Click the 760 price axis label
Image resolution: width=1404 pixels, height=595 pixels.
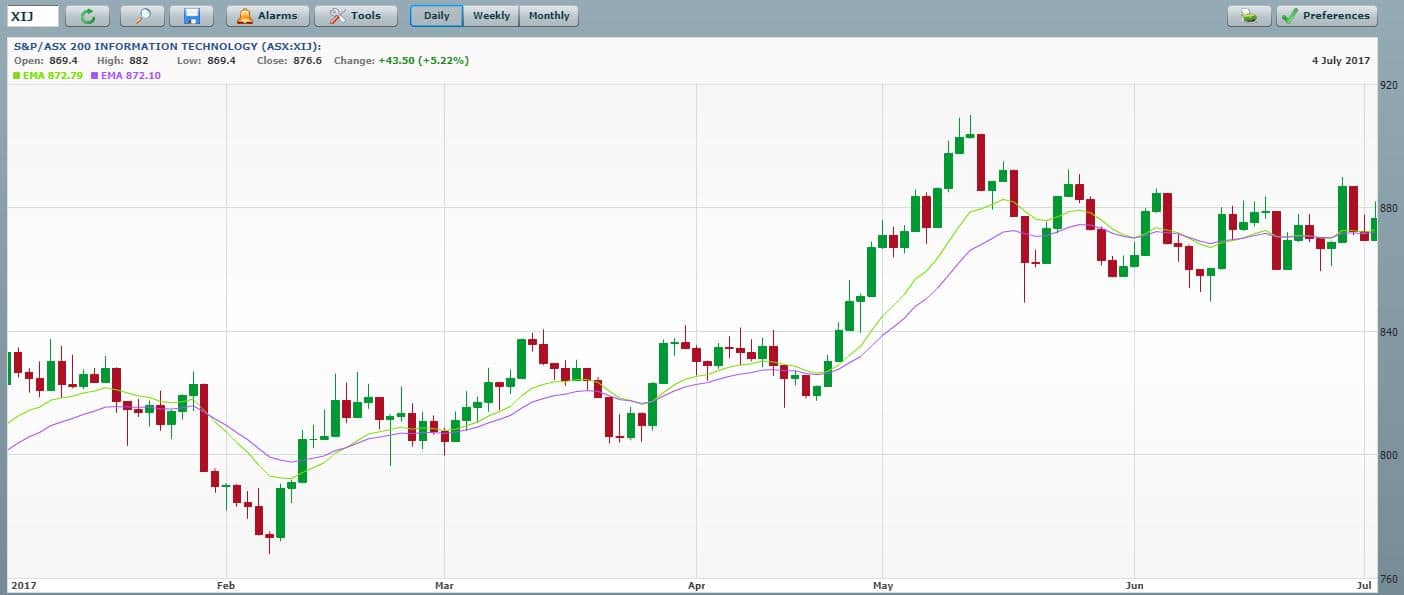tap(1389, 580)
